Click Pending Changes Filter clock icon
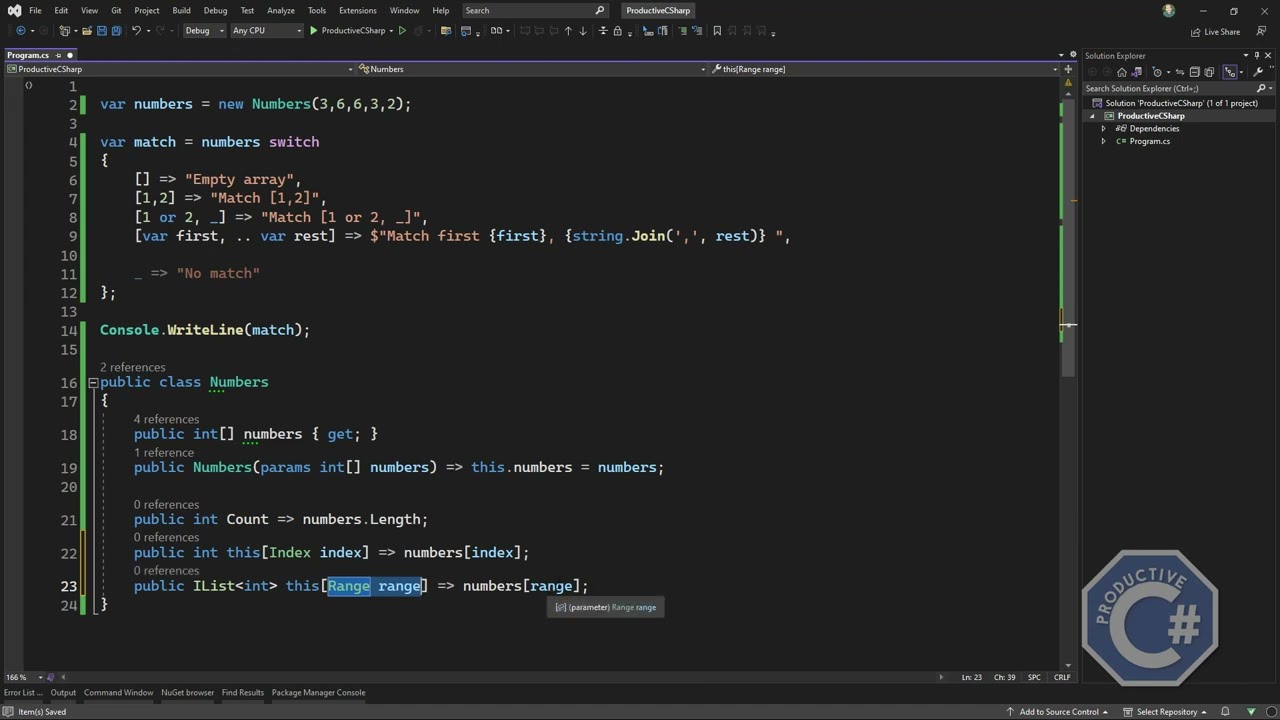1280x720 pixels. [1157, 72]
